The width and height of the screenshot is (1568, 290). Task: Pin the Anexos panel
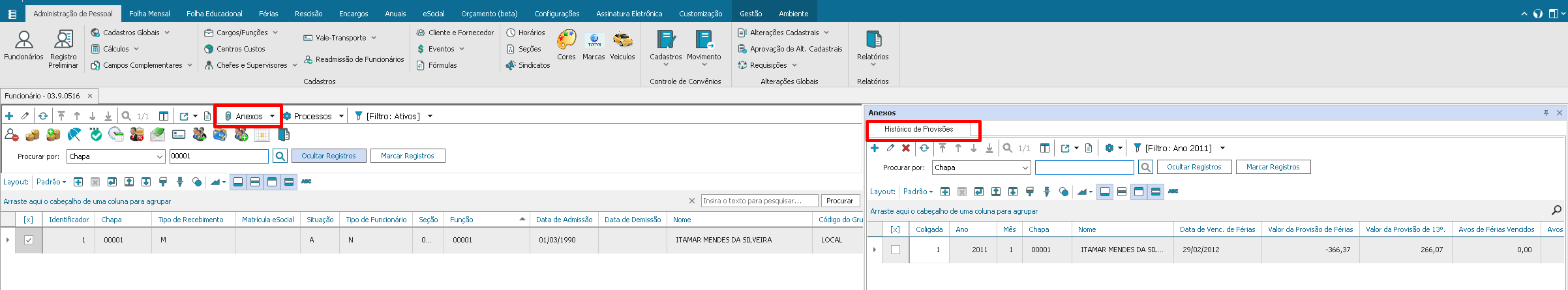tap(1546, 113)
